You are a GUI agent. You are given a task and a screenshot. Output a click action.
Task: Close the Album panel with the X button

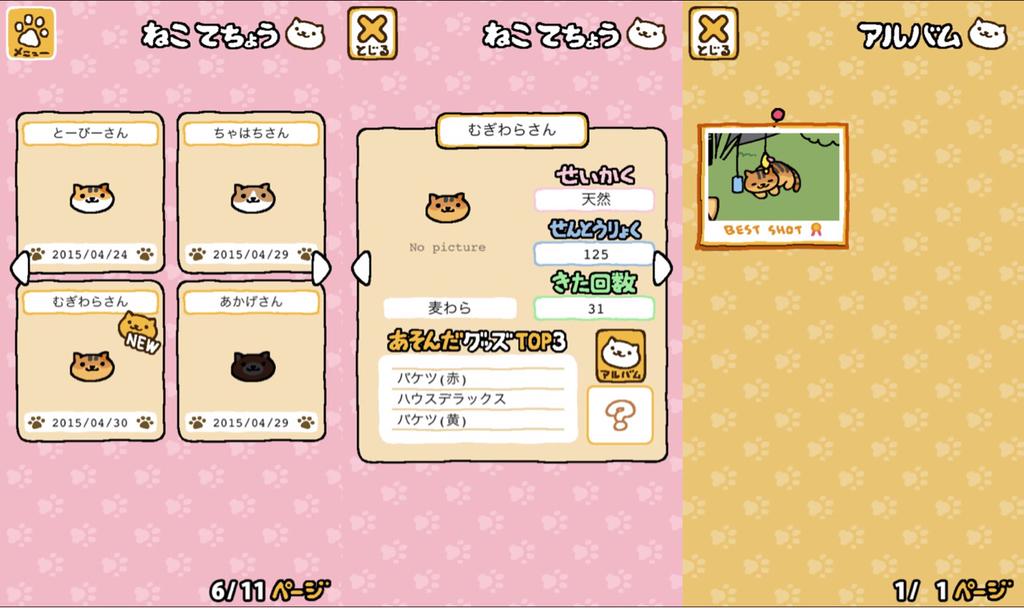713,33
